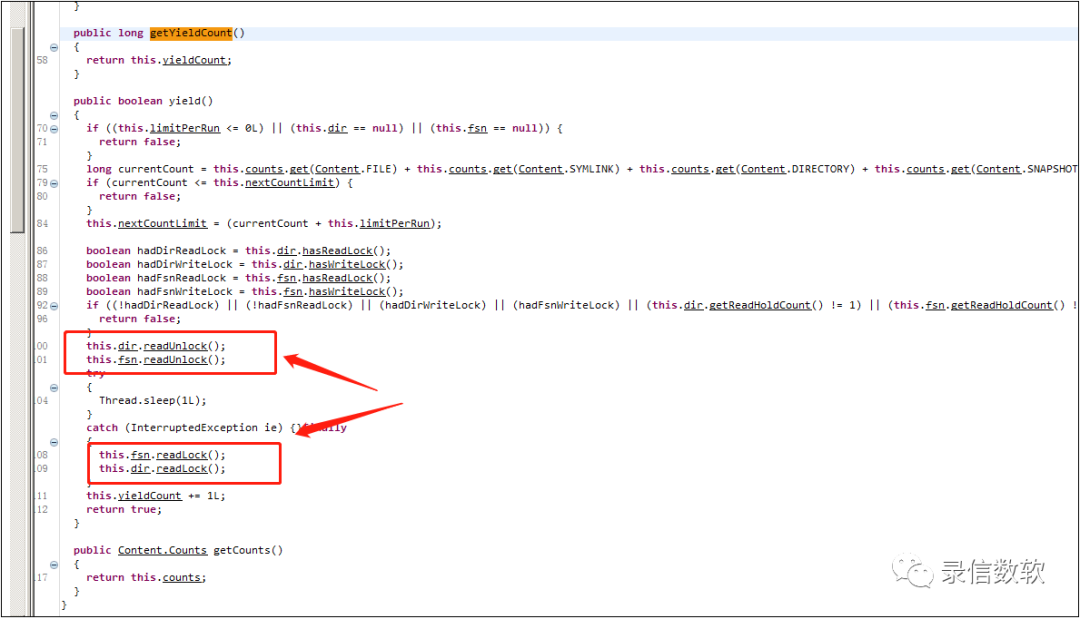1080x619 pixels.
Task: Click line number 75 in gutter
Action: (42, 169)
